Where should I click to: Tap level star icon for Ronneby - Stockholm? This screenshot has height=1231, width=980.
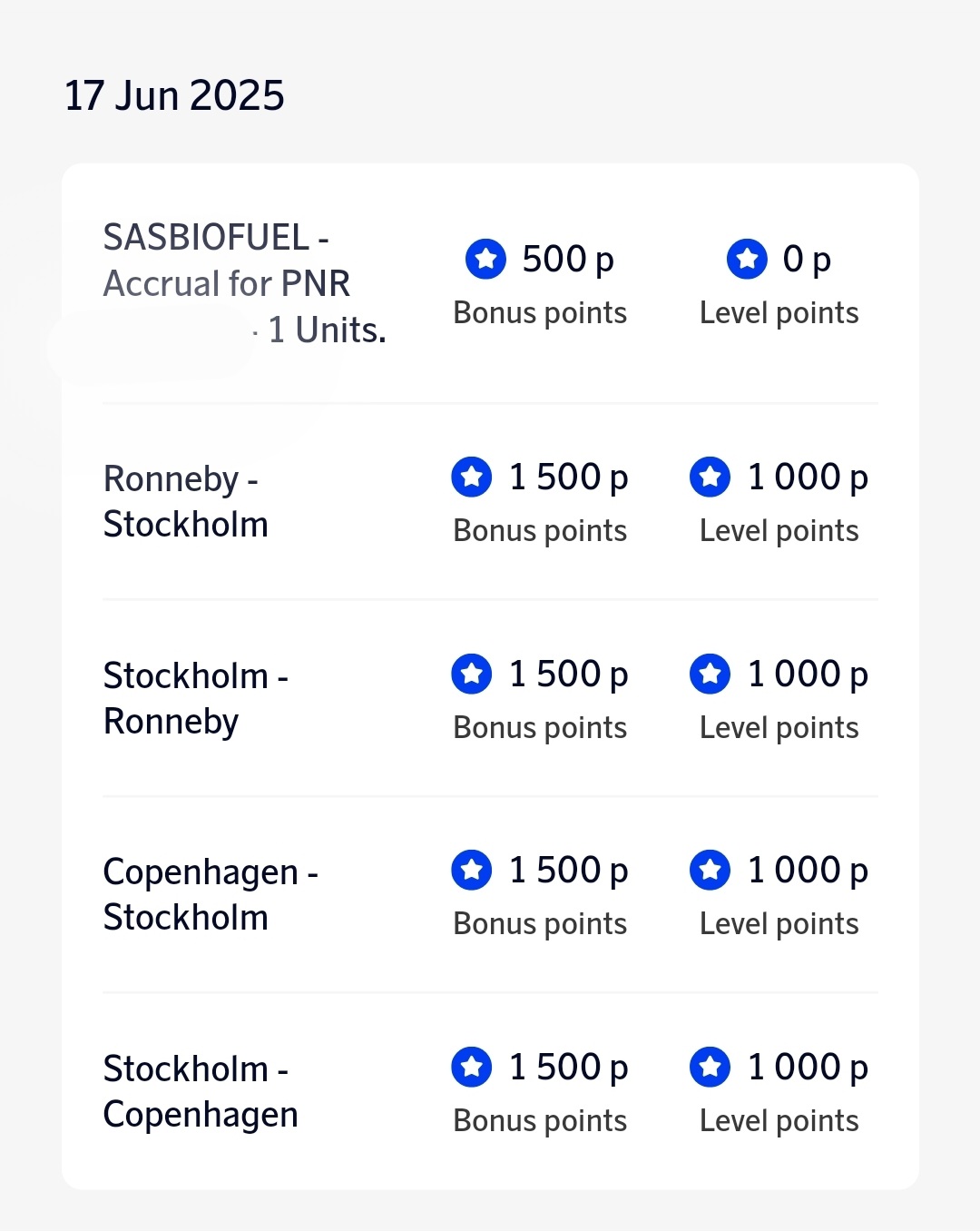click(710, 477)
